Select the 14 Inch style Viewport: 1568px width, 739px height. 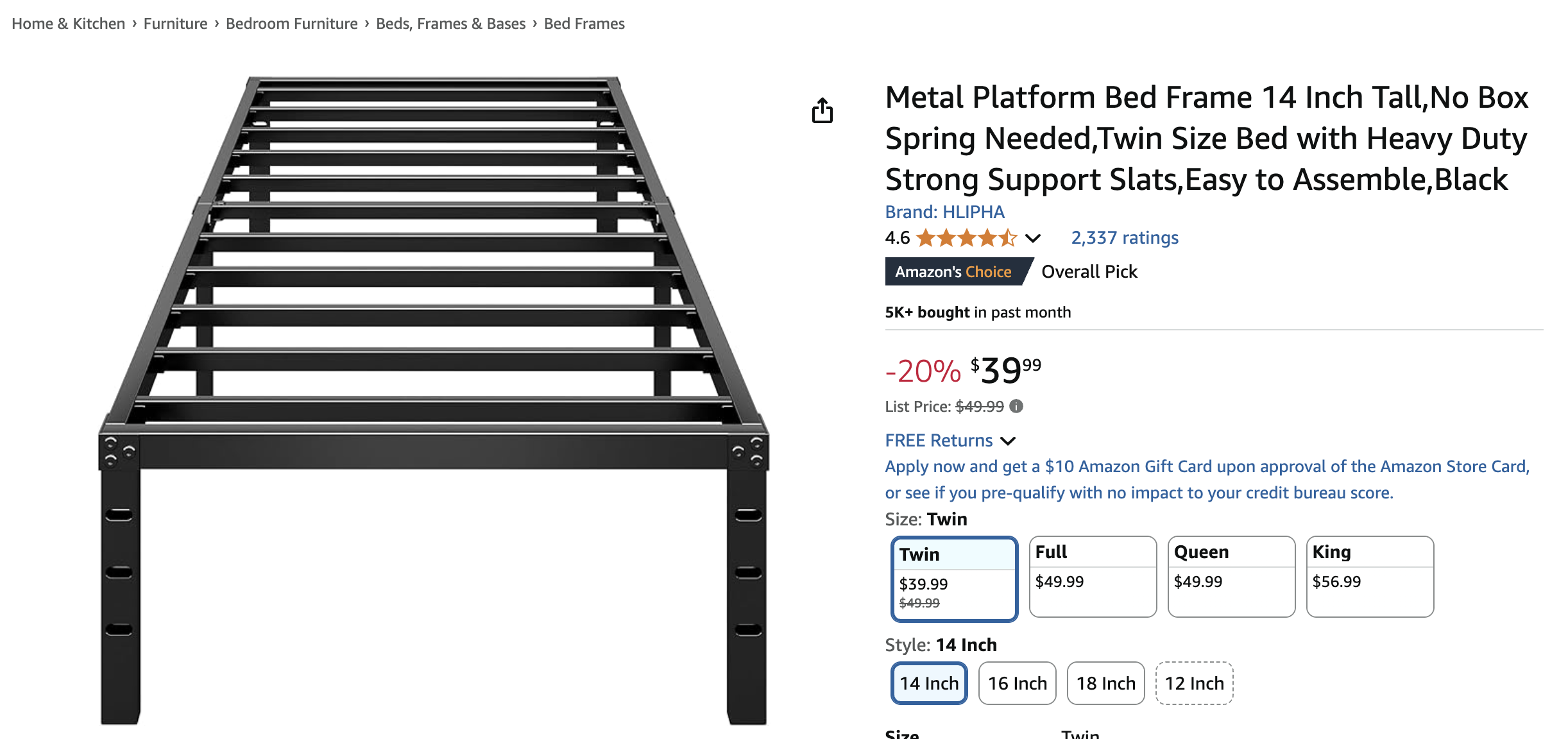(x=929, y=683)
